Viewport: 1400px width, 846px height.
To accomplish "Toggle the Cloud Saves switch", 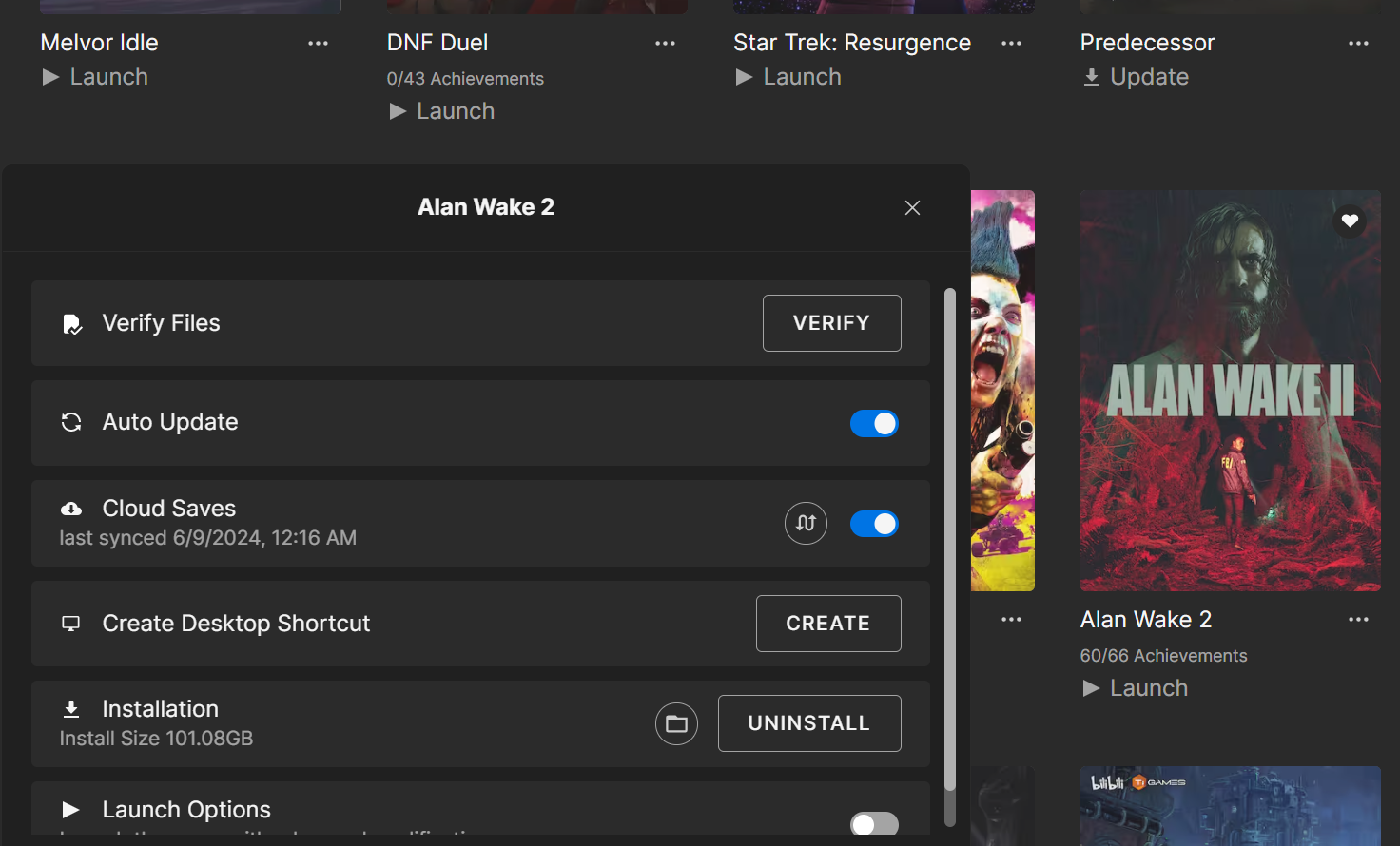I will pyautogui.click(x=874, y=524).
